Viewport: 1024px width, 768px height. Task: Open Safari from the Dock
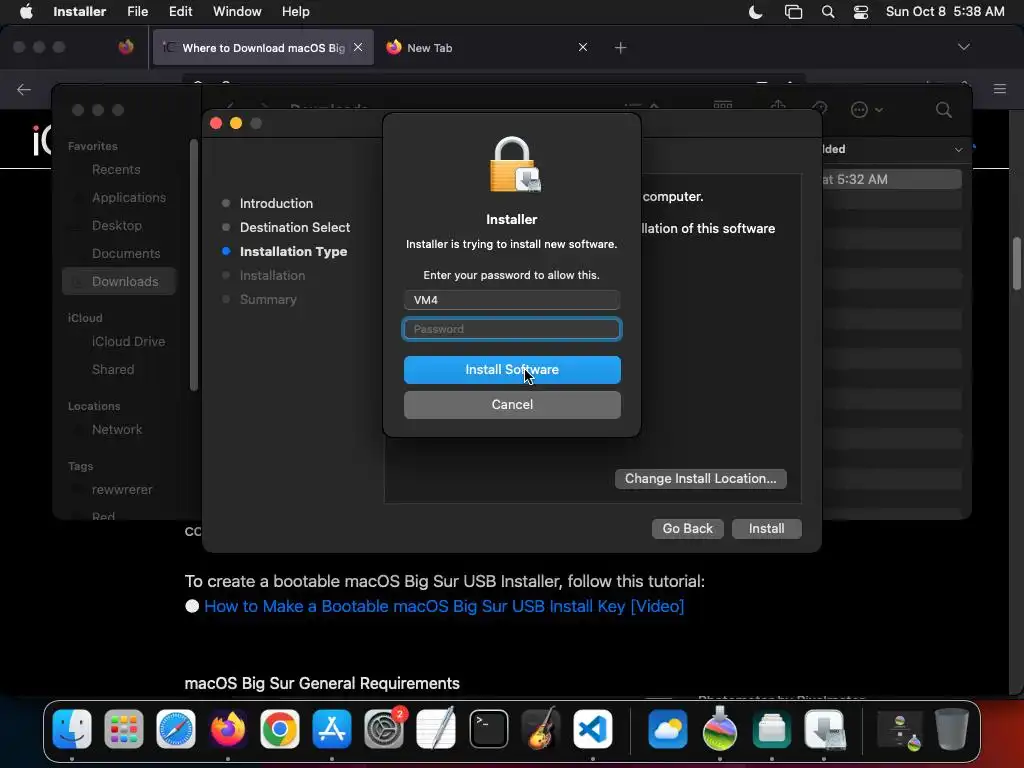click(176, 729)
